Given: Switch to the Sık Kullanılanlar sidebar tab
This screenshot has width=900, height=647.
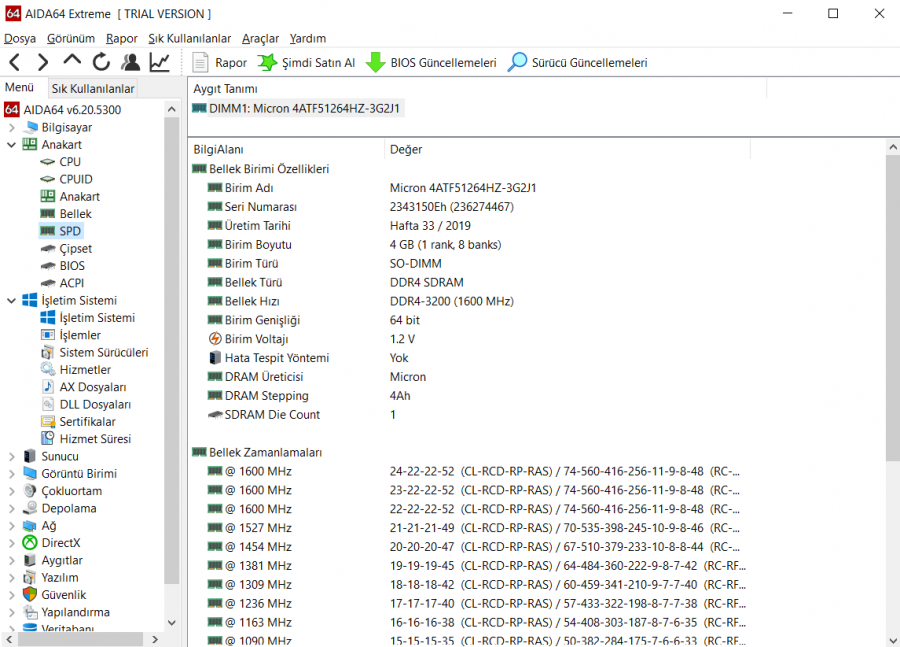Looking at the screenshot, I should (x=93, y=88).
